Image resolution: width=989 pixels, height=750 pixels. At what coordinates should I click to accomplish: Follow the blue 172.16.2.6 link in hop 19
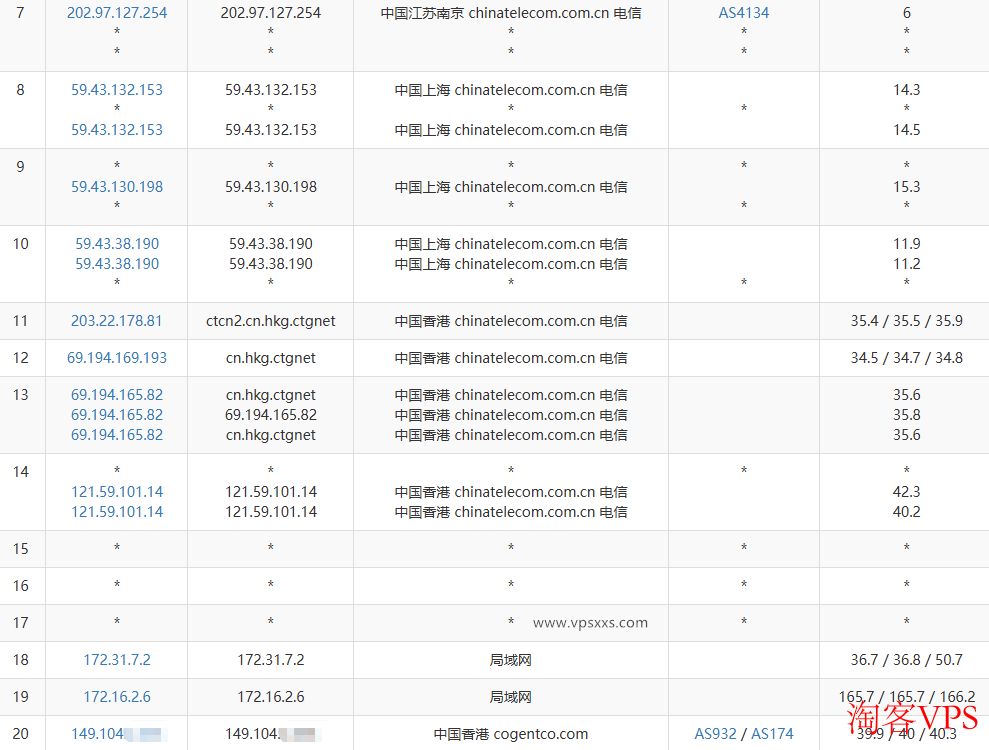pyautogui.click(x=117, y=696)
